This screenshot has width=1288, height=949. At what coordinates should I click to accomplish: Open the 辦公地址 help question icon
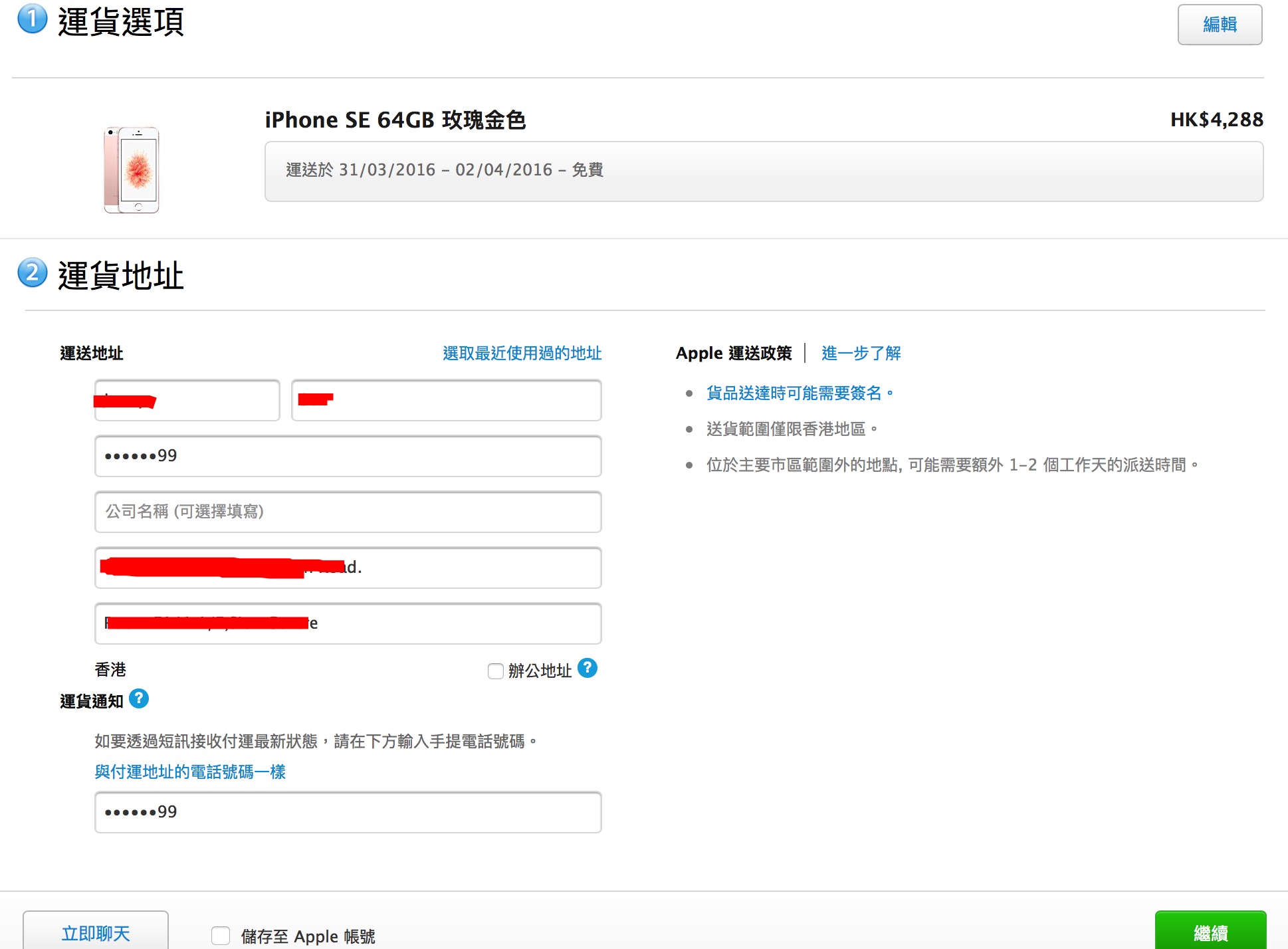click(x=588, y=669)
